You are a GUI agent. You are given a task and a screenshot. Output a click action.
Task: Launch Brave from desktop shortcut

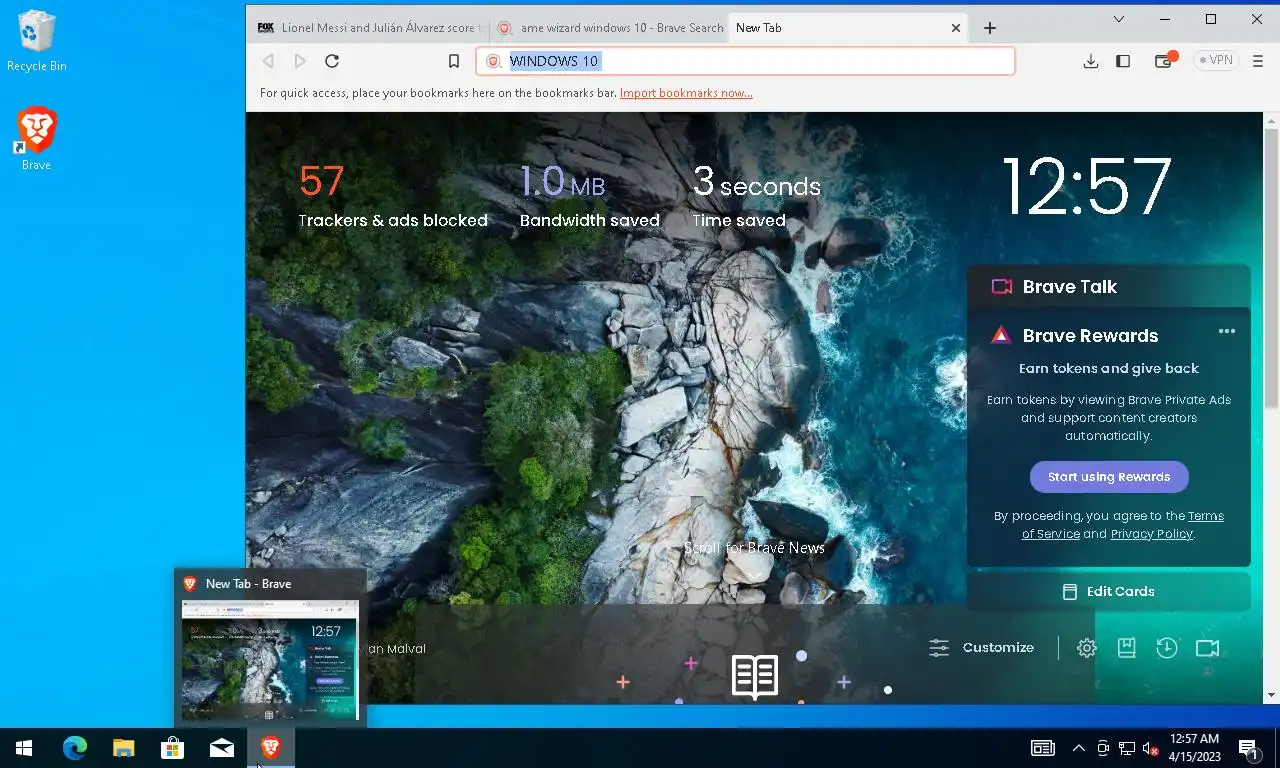pos(37,139)
